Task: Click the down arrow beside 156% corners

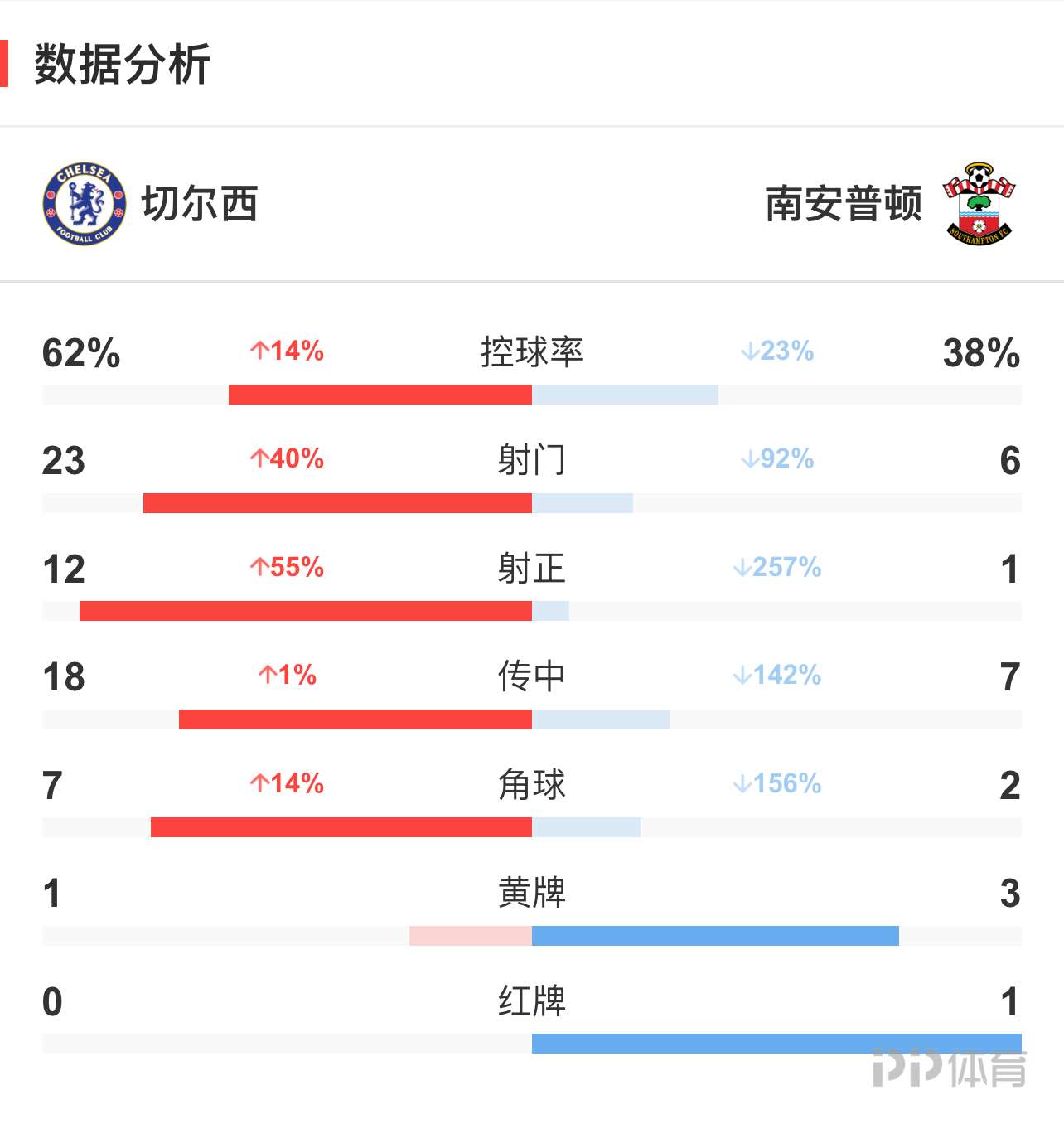Action: coord(742,783)
